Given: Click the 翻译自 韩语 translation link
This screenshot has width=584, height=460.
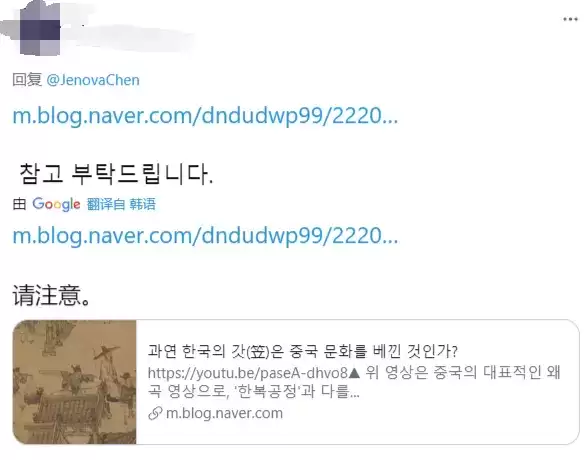Looking at the screenshot, I should [121, 204].
